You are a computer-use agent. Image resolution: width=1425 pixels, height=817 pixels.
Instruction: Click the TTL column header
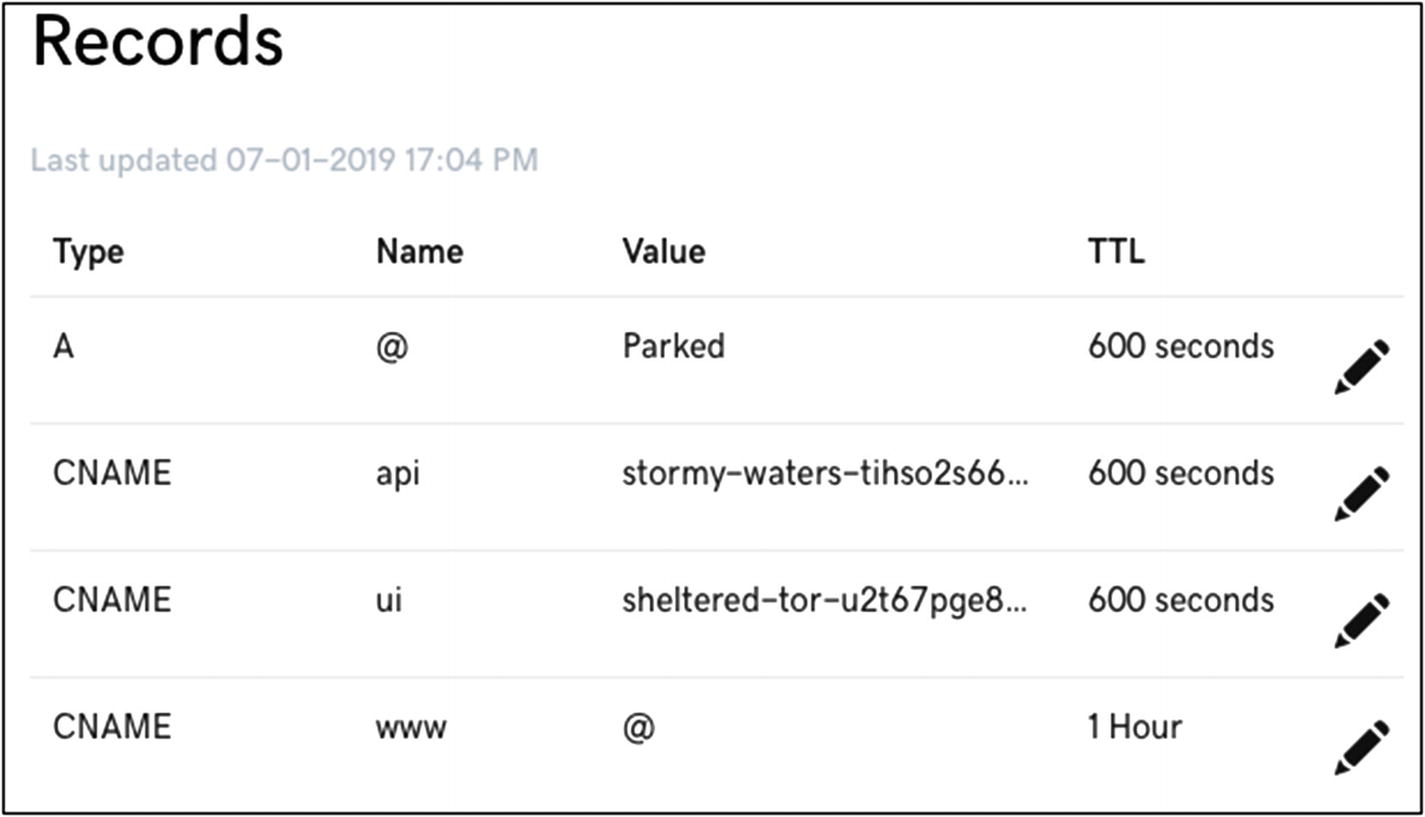tap(1116, 252)
